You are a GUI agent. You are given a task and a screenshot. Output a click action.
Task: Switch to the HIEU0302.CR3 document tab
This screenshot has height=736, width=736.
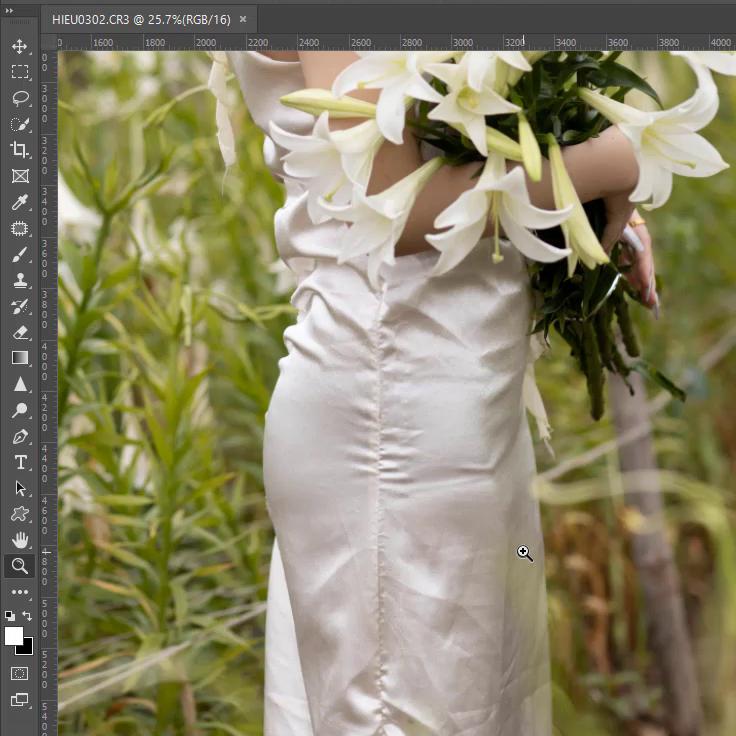[141, 20]
